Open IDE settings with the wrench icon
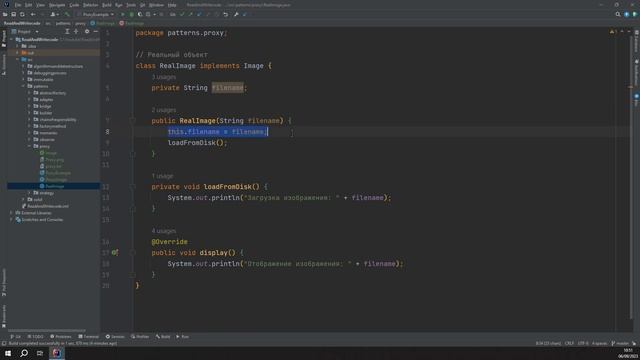This screenshot has width=640, height=360. point(236,14)
